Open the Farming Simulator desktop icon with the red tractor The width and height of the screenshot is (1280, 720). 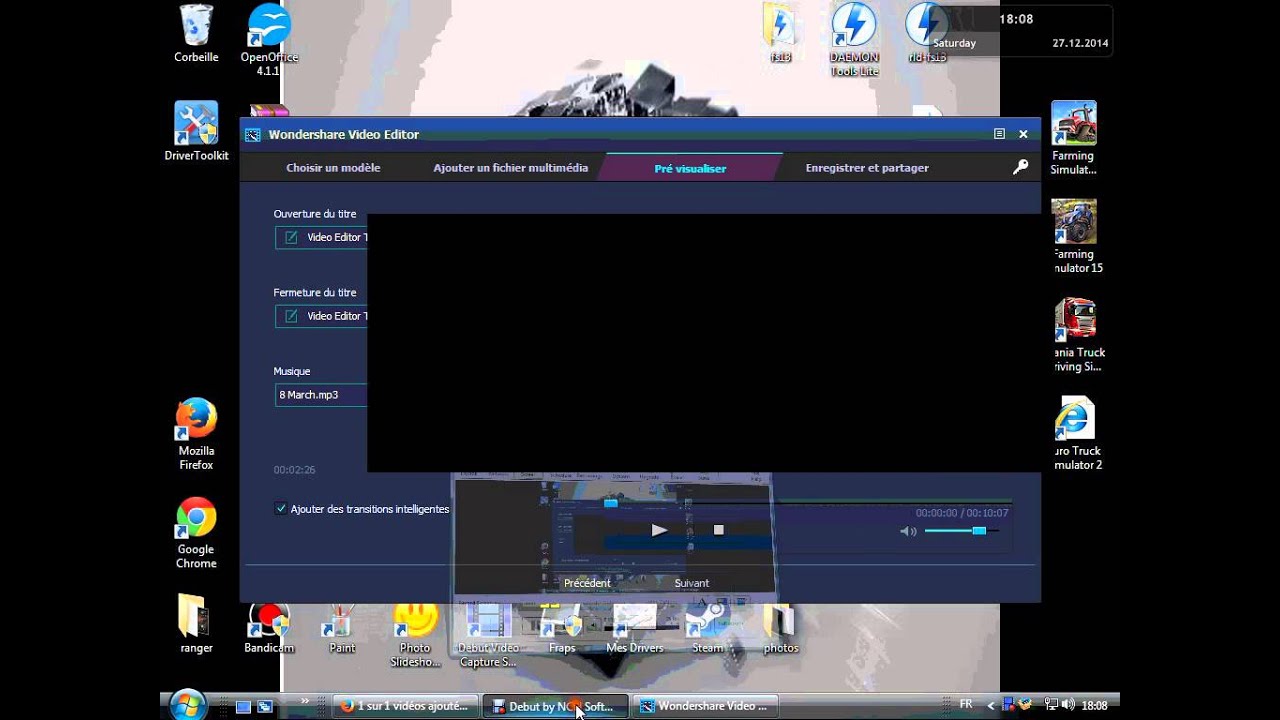click(1074, 137)
